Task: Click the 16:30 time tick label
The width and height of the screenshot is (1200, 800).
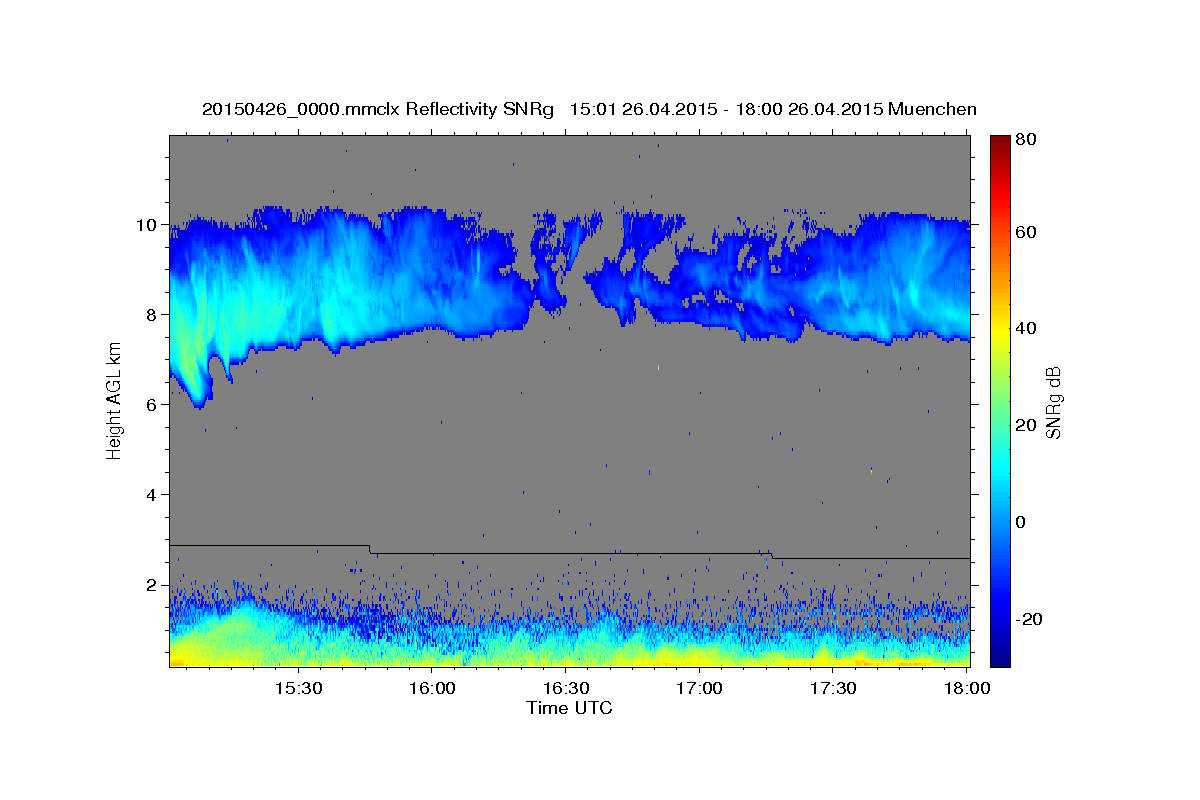Action: tap(565, 689)
